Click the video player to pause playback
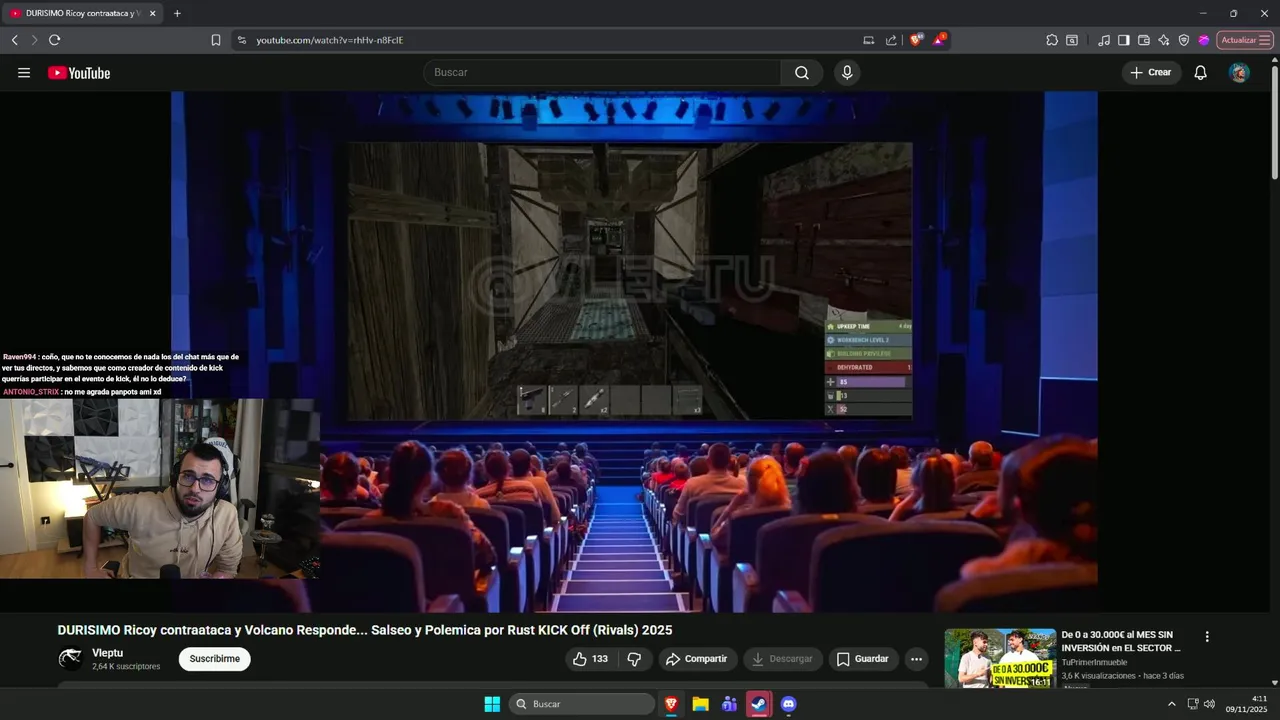The width and height of the screenshot is (1280, 720). pos(634,352)
